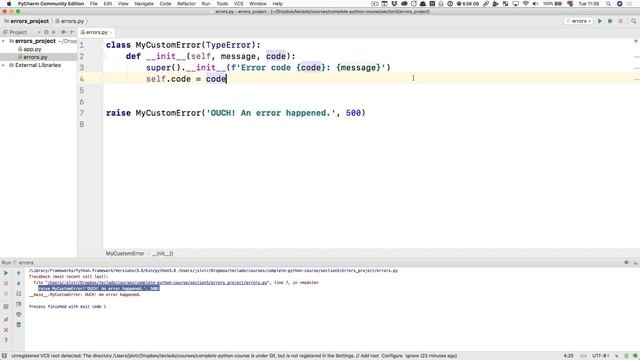Collapse the errors_project tree node
This screenshot has height=360, width=640.
[x=4, y=41]
